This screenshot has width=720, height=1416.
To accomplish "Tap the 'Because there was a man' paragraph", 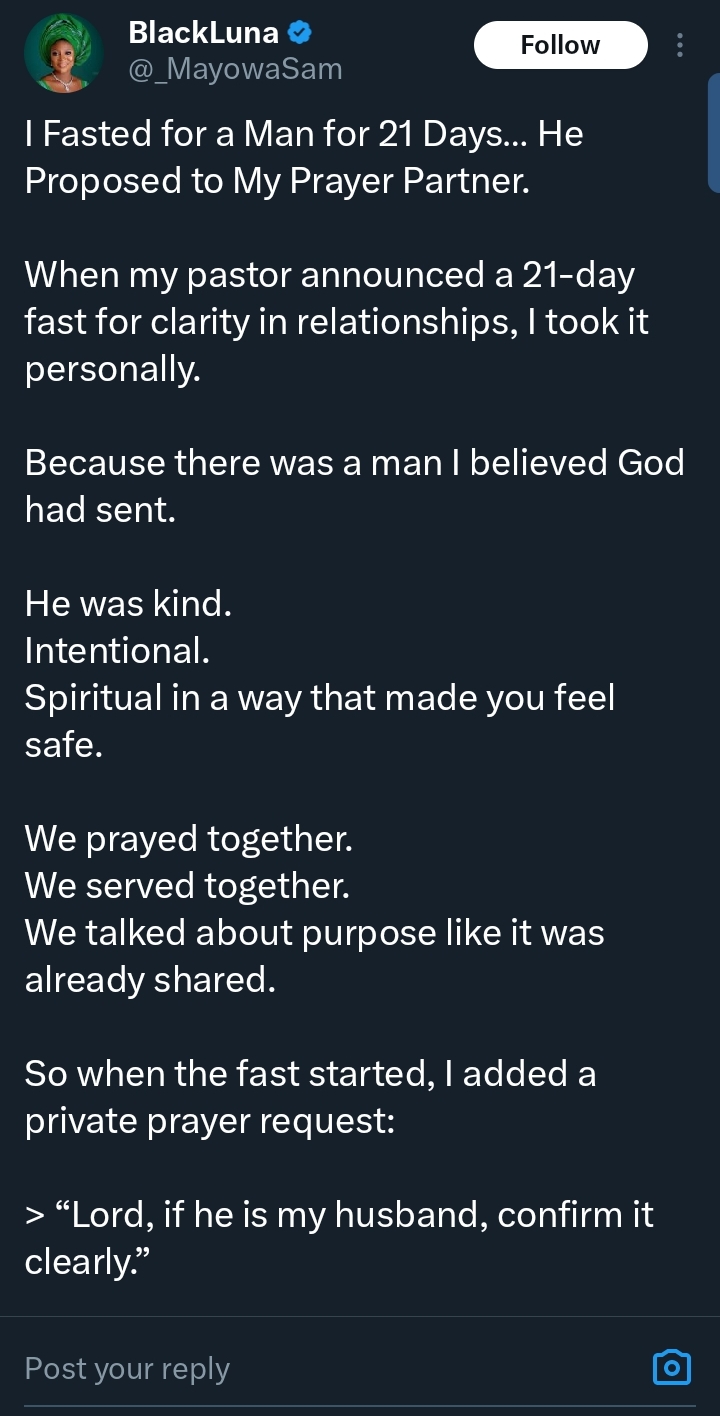I will [x=350, y=486].
